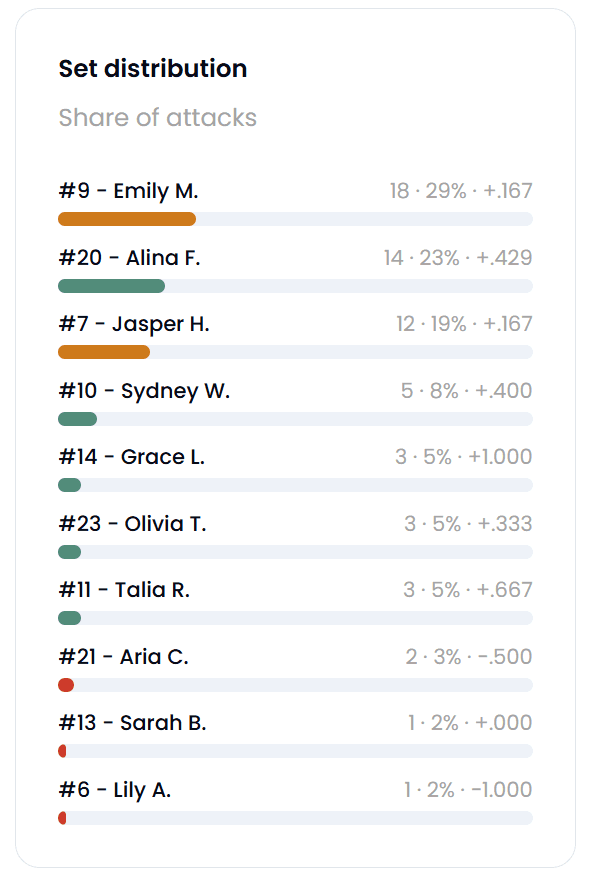Open the #23 - Olivia T. entry
This screenshot has height=879, width=589.
pyautogui.click(x=132, y=524)
